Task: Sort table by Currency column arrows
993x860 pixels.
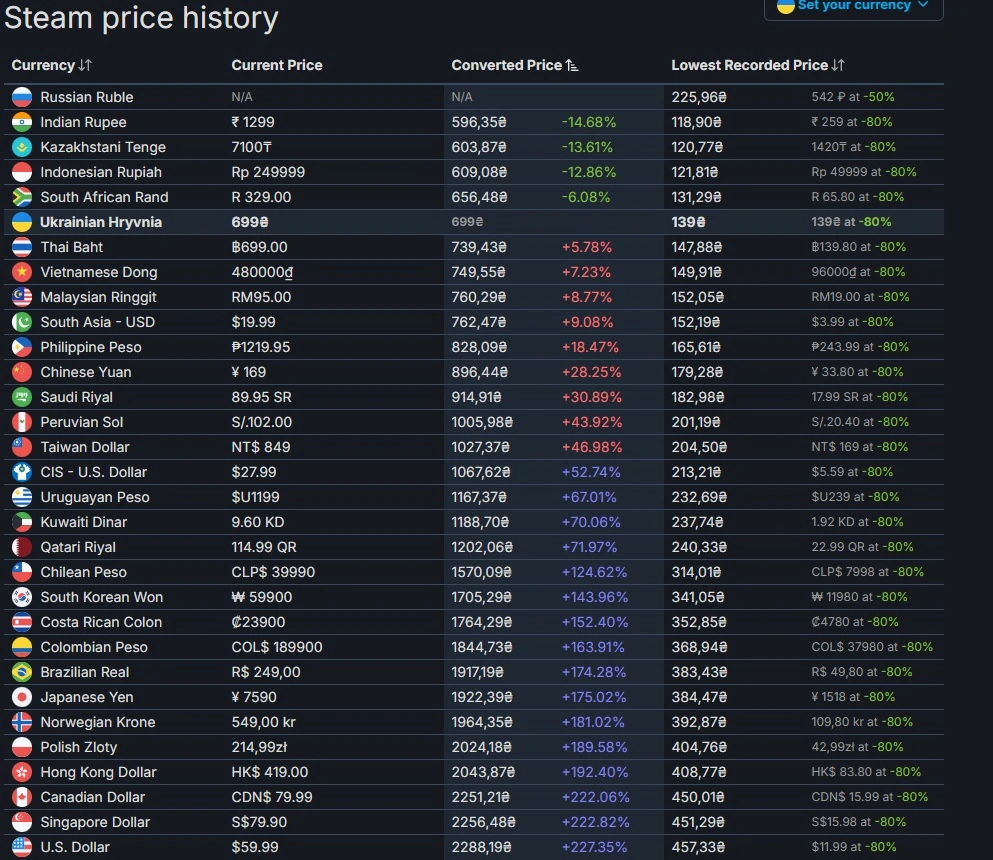Action: [85, 65]
